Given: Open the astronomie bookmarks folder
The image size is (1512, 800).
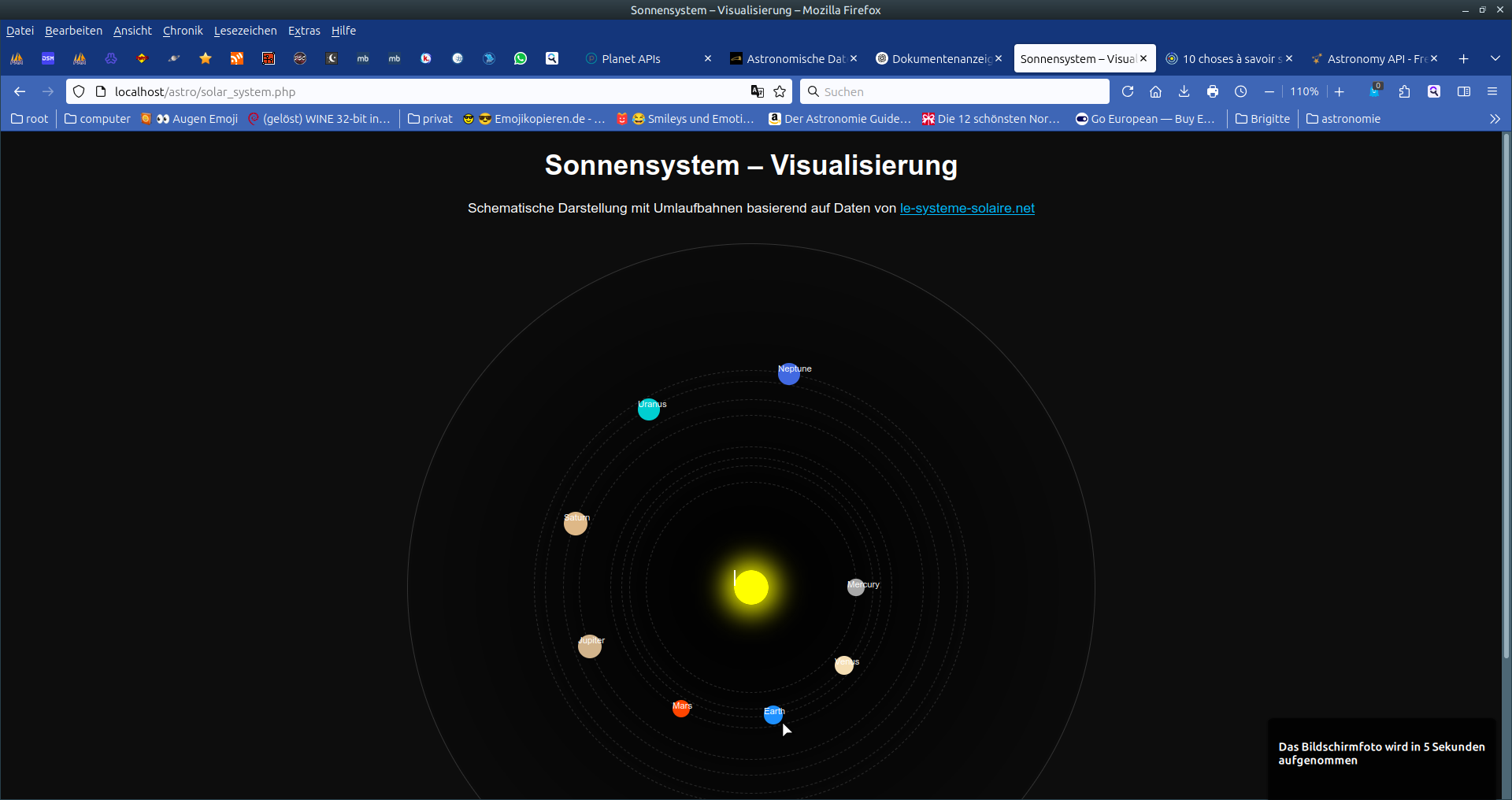Looking at the screenshot, I should point(1343,119).
